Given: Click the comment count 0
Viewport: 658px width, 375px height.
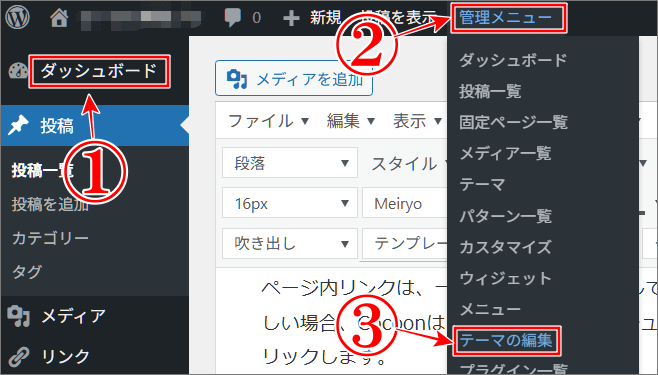Looking at the screenshot, I should [256, 18].
